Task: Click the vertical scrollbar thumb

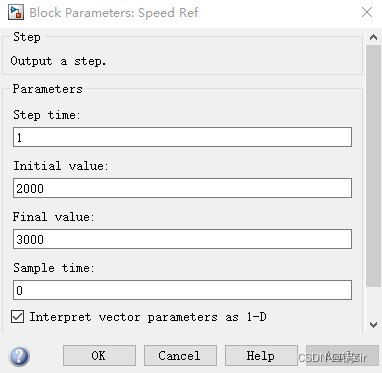Action: click(x=374, y=166)
